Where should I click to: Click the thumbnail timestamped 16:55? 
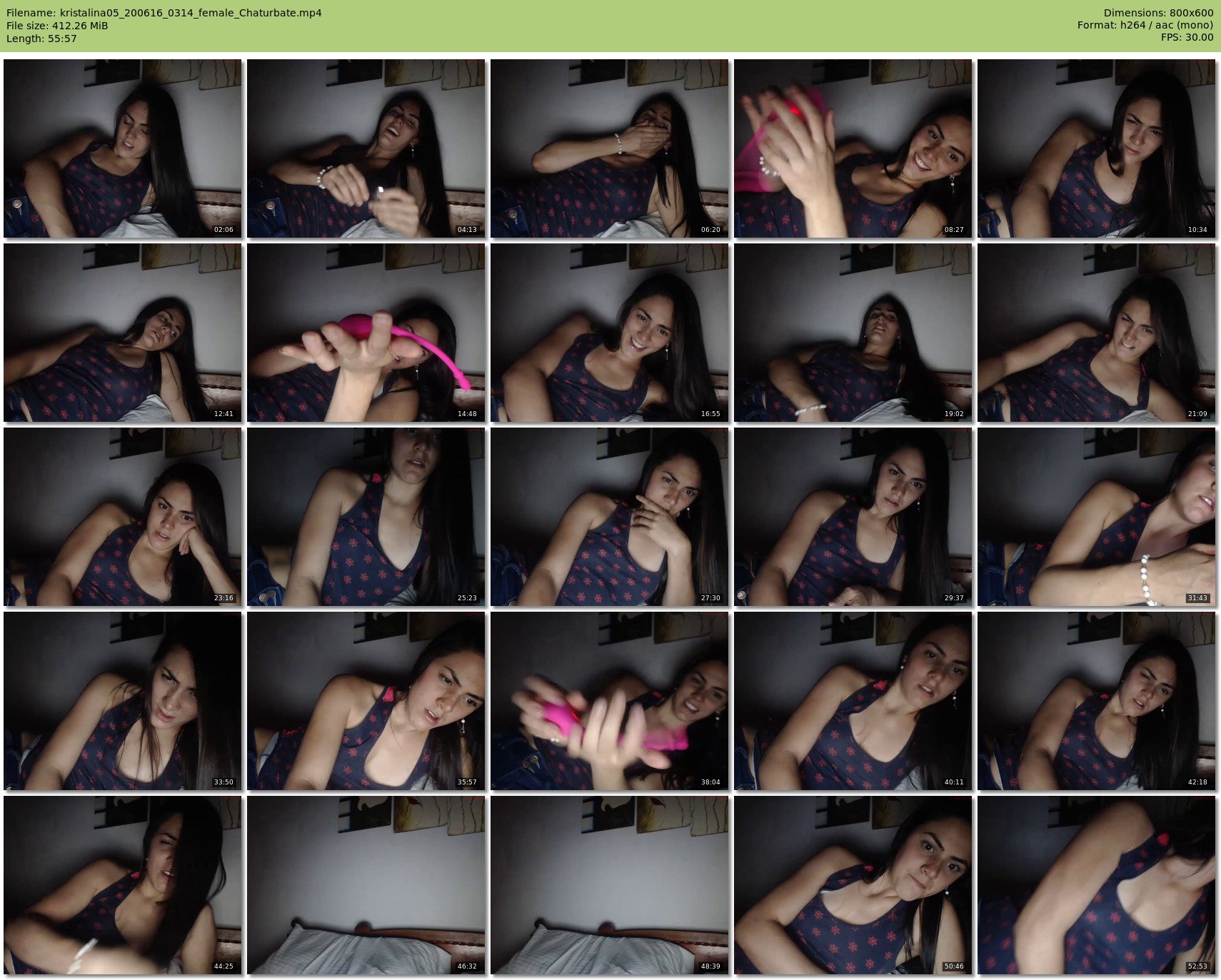[x=610, y=333]
